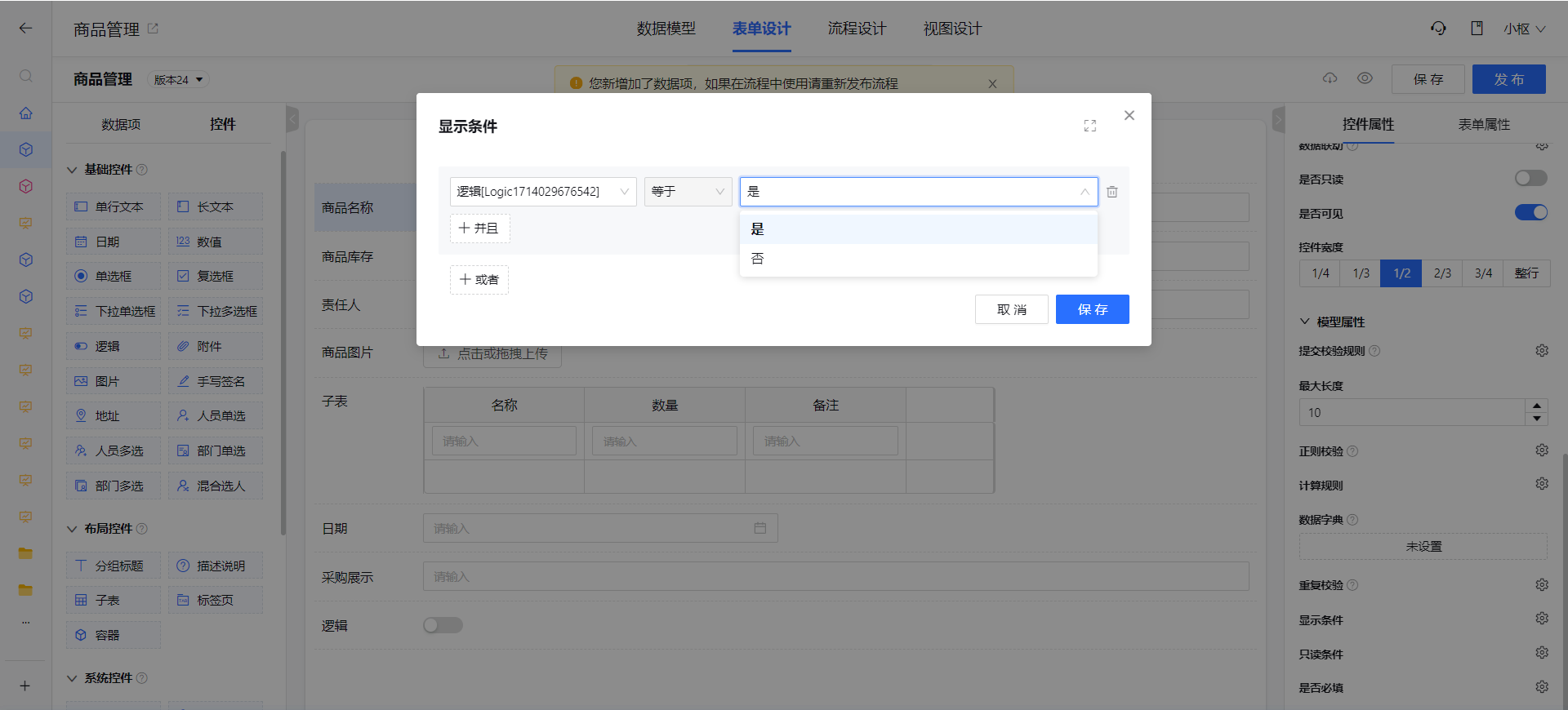Go back with the top-left arrow
The width and height of the screenshot is (1568, 710).
25,28
